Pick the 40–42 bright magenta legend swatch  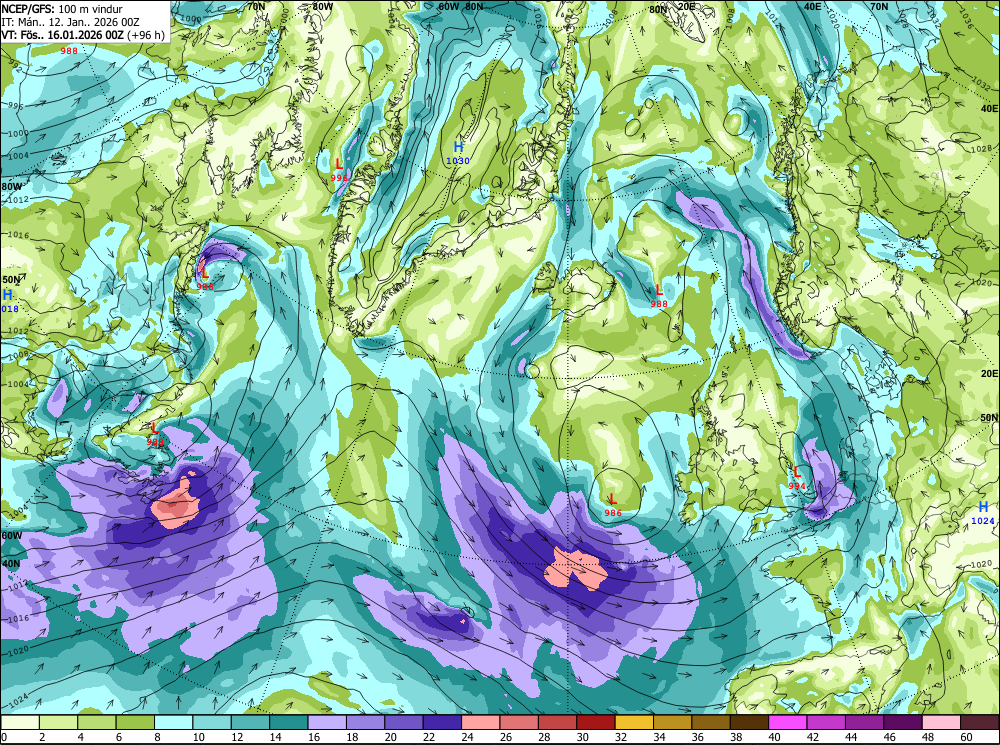[x=788, y=722]
